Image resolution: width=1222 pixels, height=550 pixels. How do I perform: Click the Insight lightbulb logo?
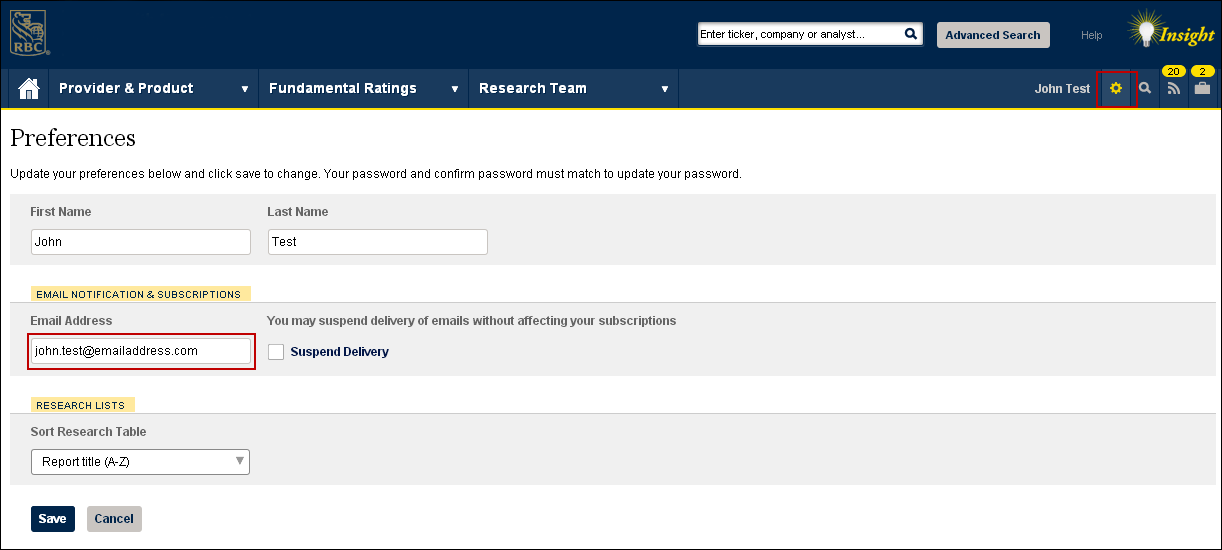[1171, 33]
